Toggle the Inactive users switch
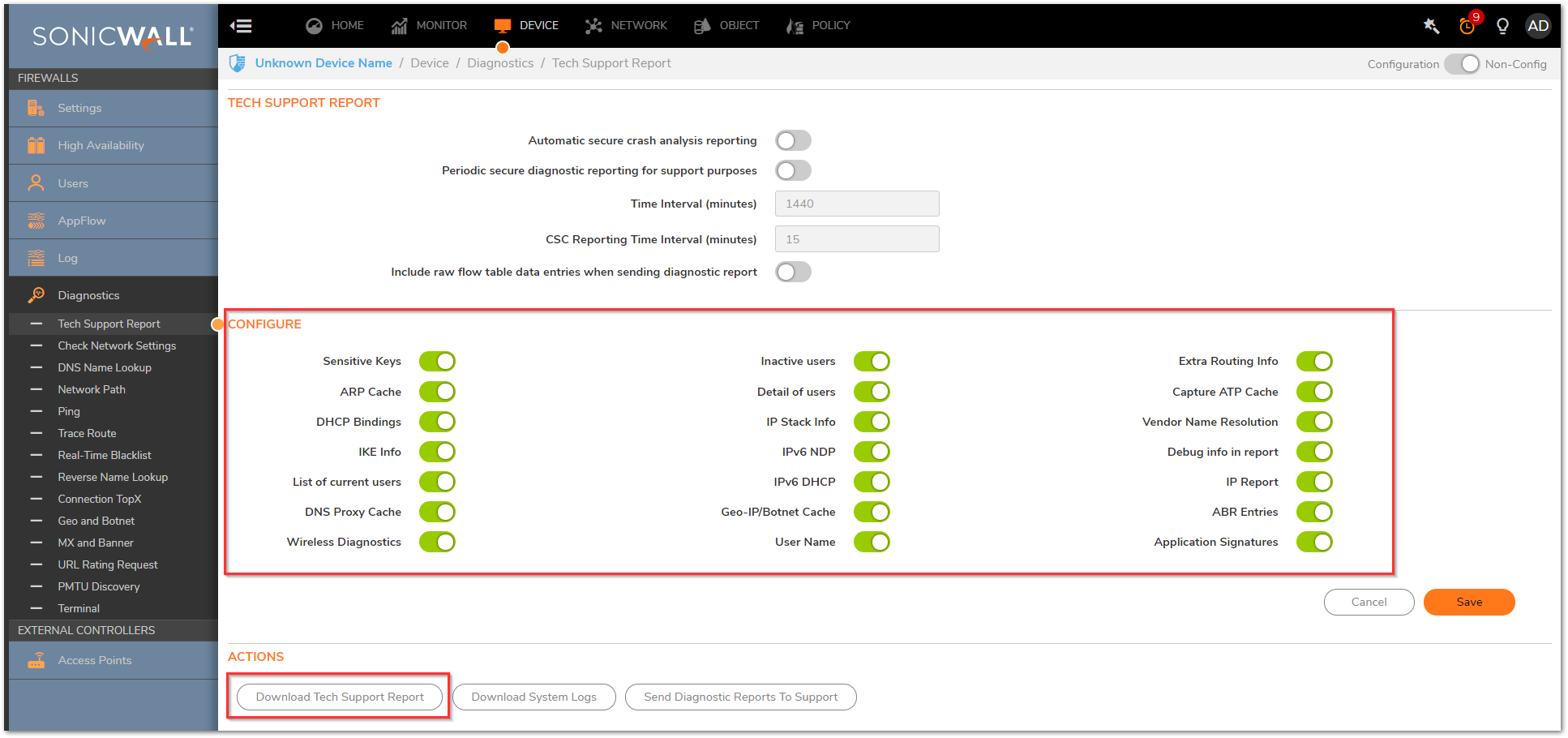Viewport: 1568px width, 738px height. point(872,361)
